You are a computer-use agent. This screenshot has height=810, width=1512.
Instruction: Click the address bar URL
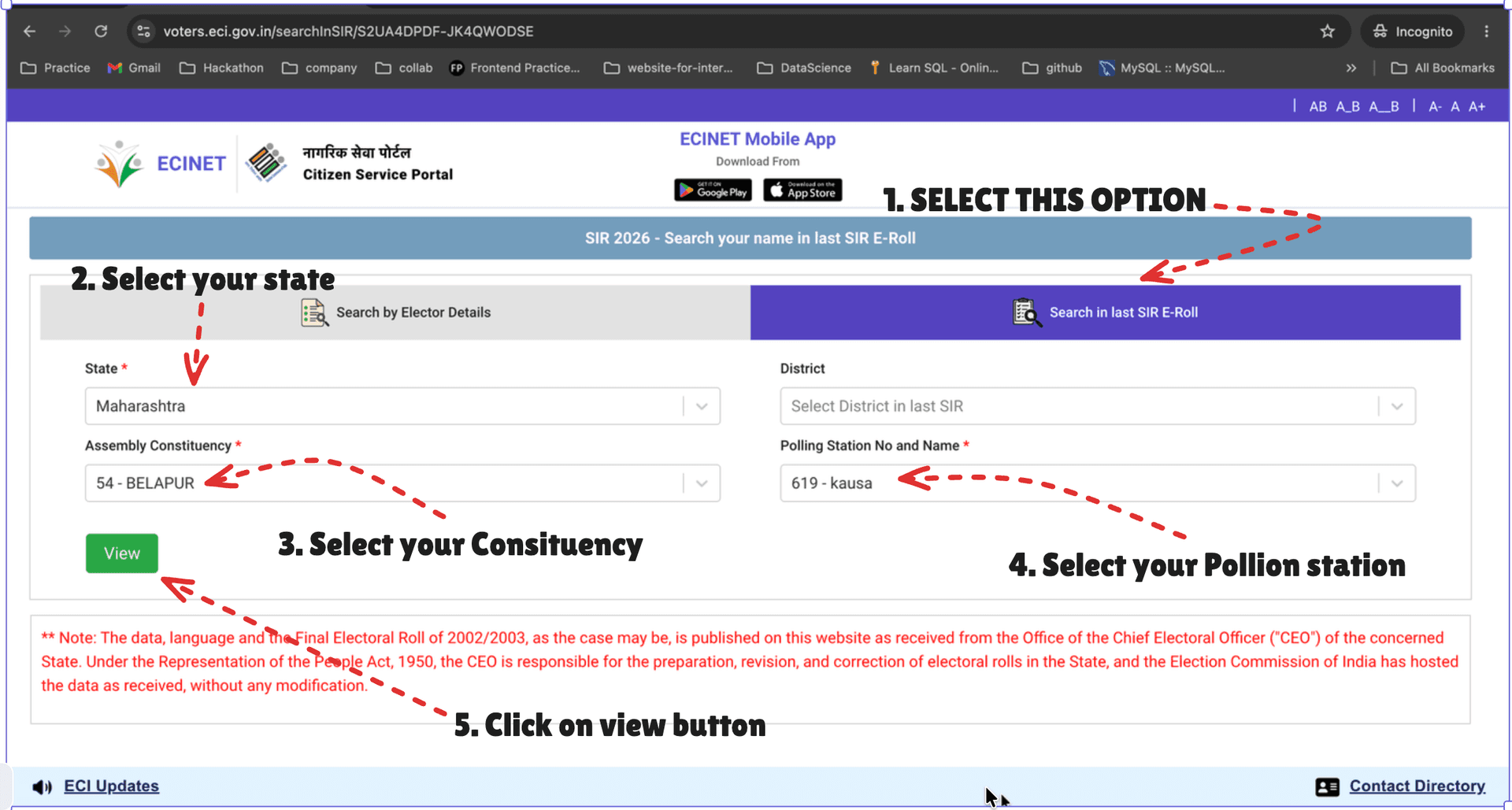point(348,31)
